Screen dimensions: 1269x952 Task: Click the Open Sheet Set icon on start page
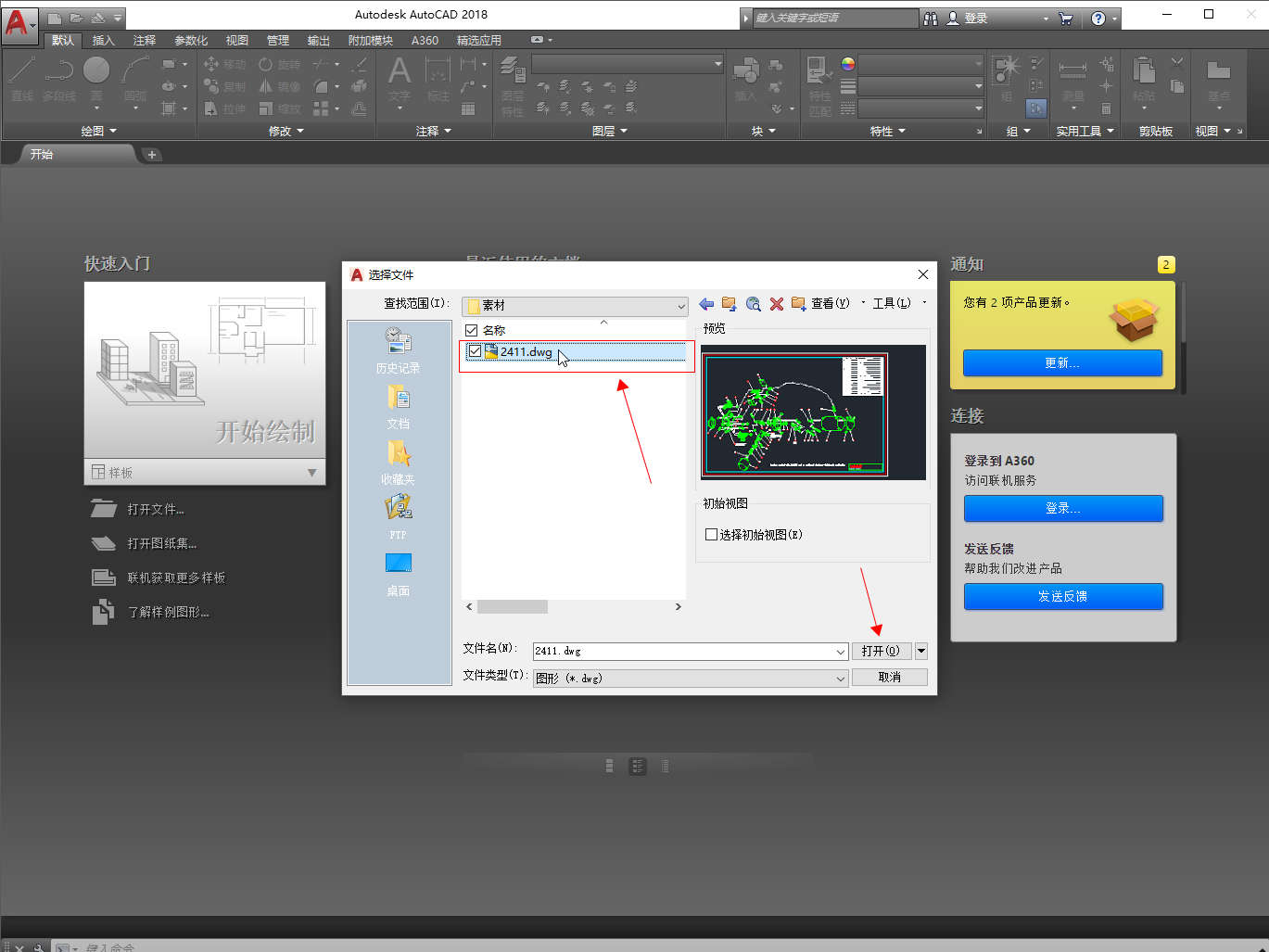pyautogui.click(x=104, y=543)
